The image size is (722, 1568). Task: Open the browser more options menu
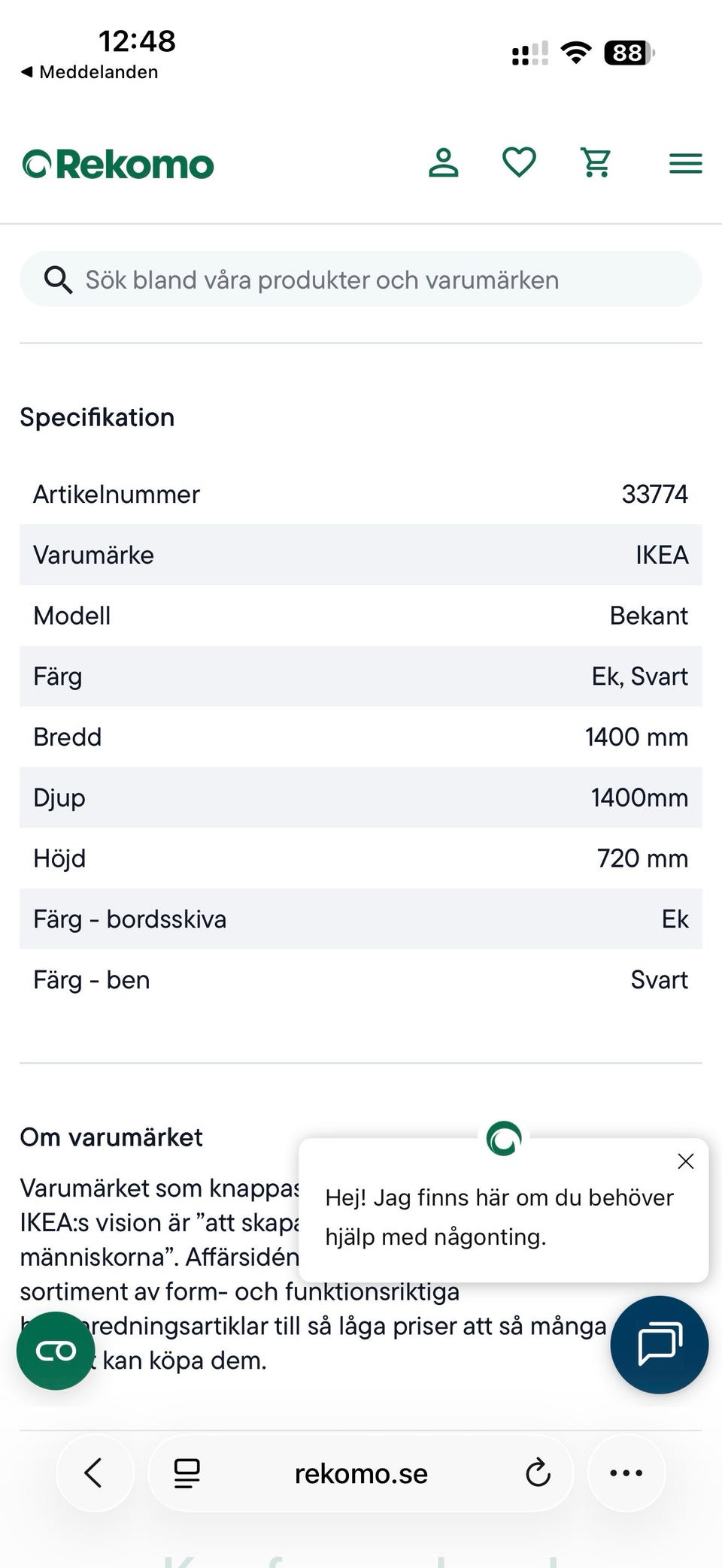point(626,1473)
